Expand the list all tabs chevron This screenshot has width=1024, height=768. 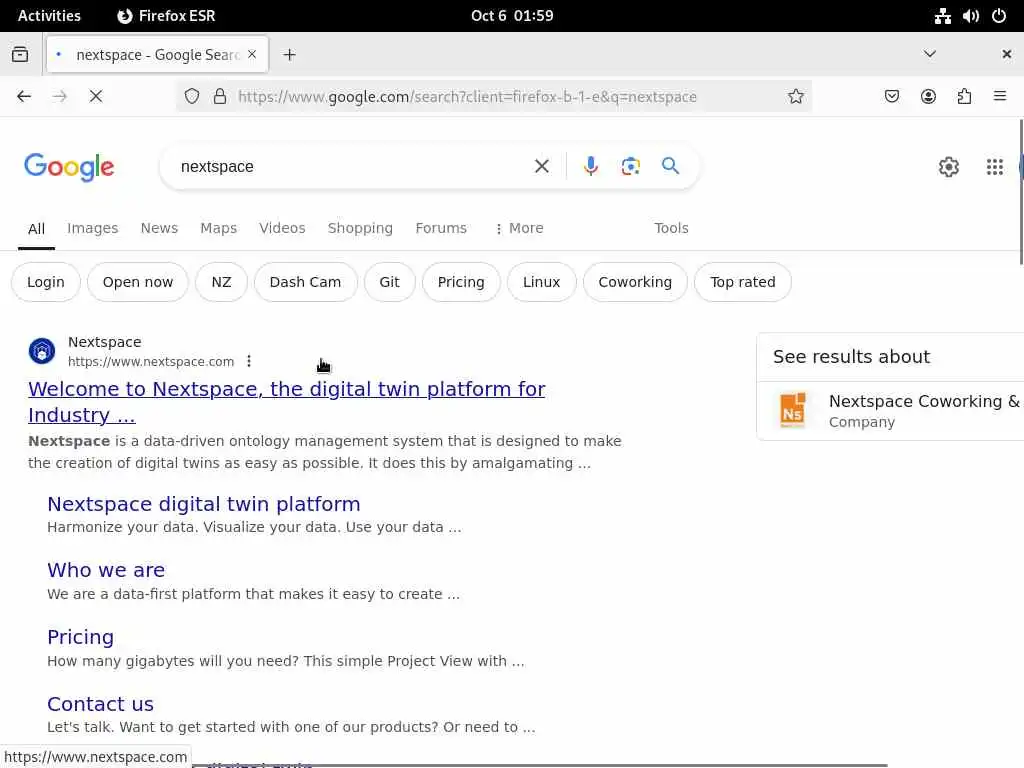pyautogui.click(x=929, y=54)
